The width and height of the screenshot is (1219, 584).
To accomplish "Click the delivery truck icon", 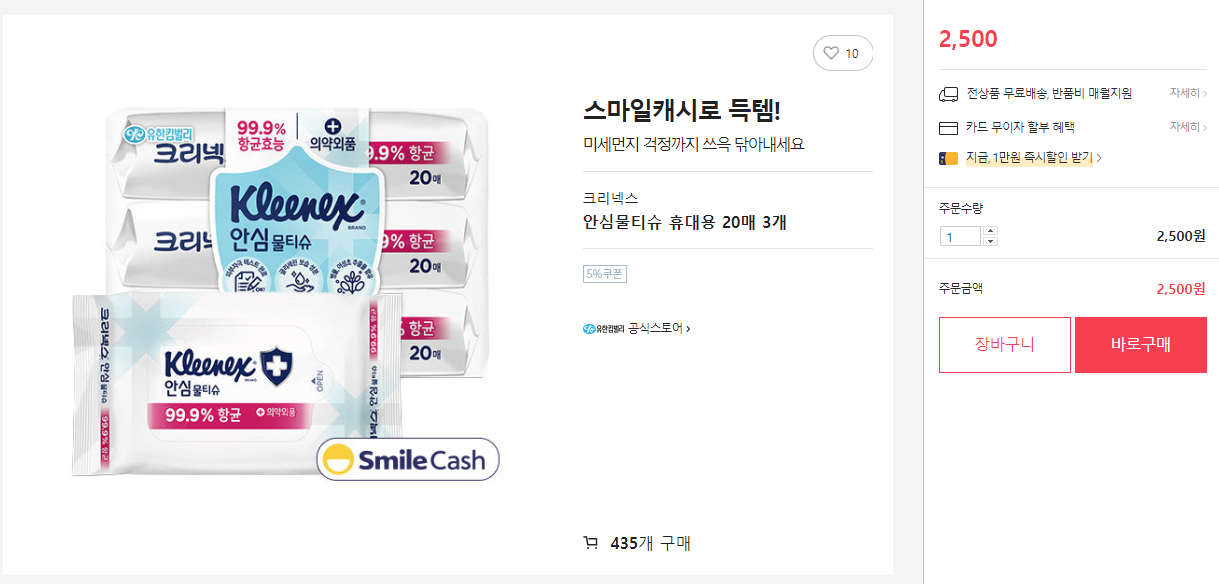I will point(948,94).
